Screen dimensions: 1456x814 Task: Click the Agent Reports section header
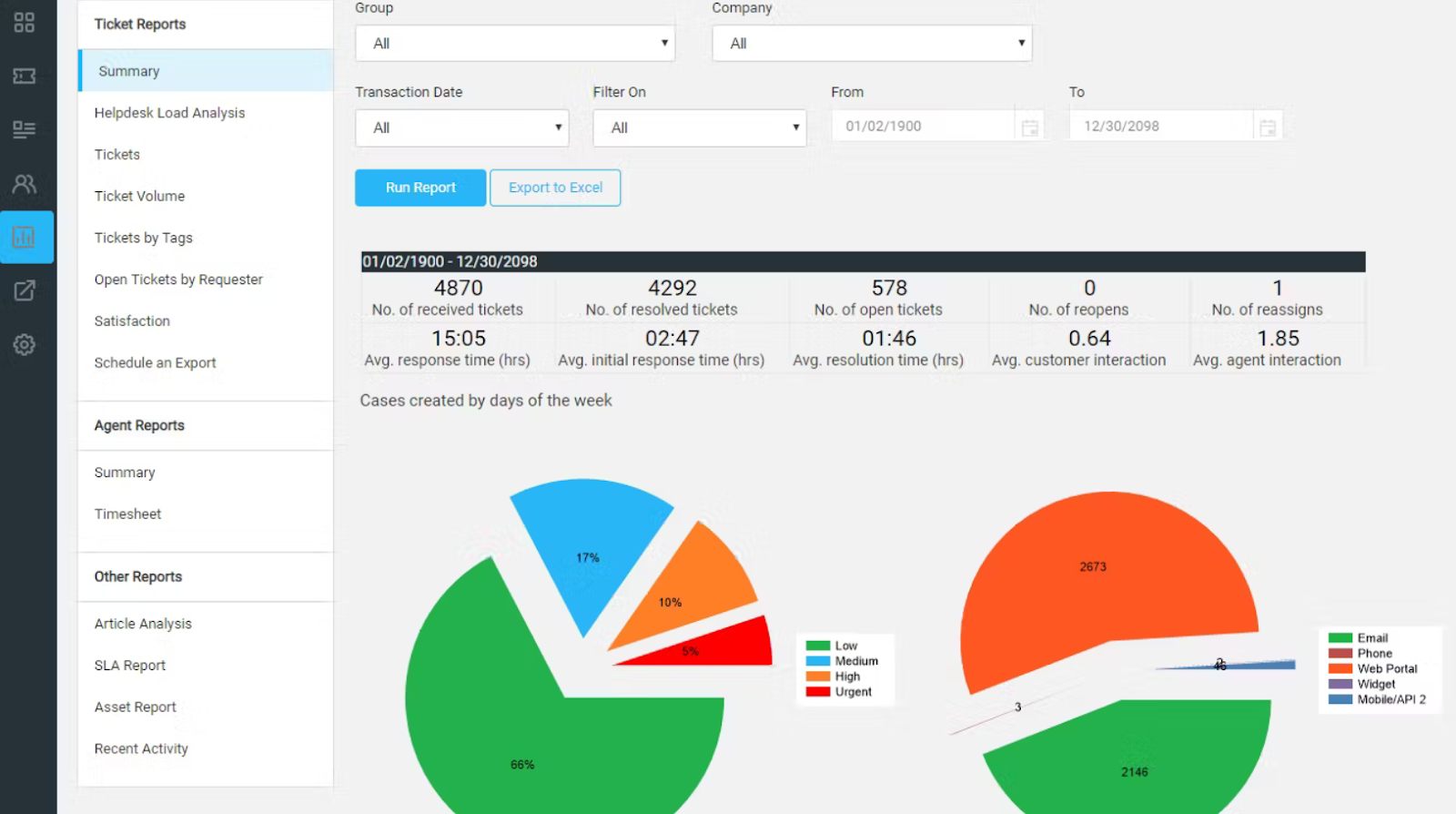point(139,425)
